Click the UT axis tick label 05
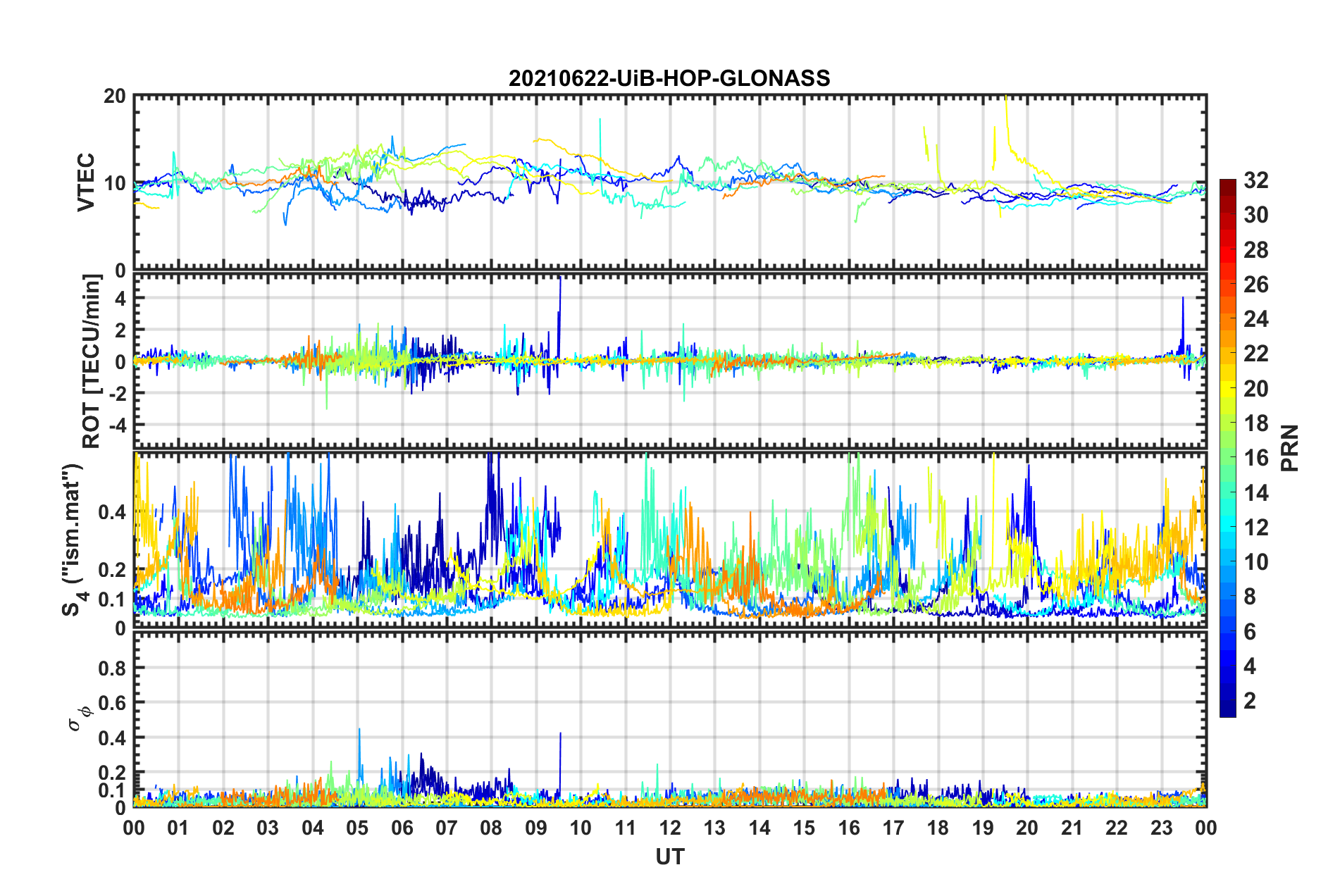This screenshot has height=896, width=1340. point(357,828)
